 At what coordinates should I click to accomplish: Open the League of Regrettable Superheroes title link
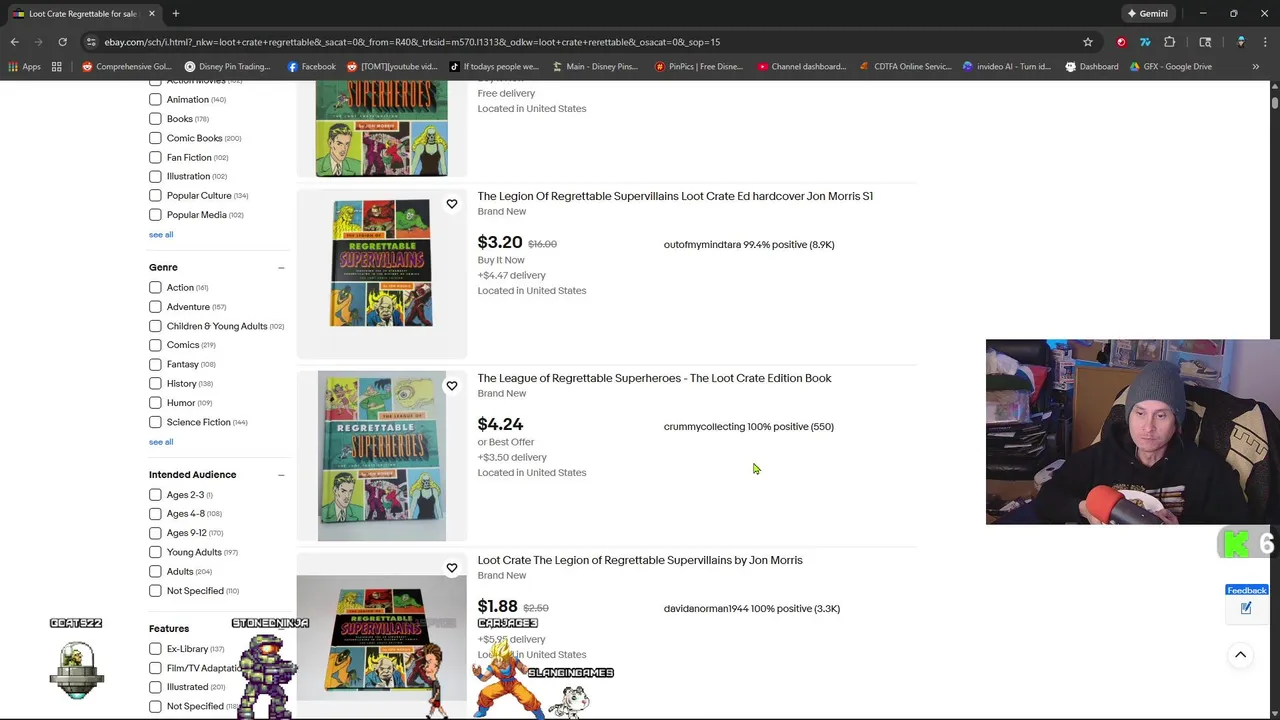(654, 378)
